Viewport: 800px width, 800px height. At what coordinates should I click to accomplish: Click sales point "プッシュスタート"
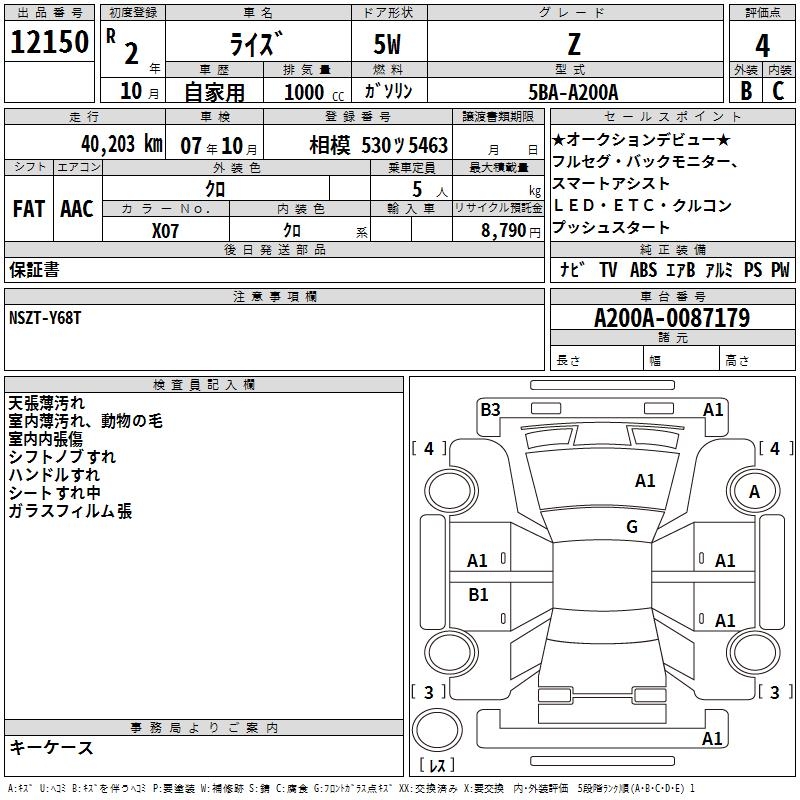tap(611, 227)
